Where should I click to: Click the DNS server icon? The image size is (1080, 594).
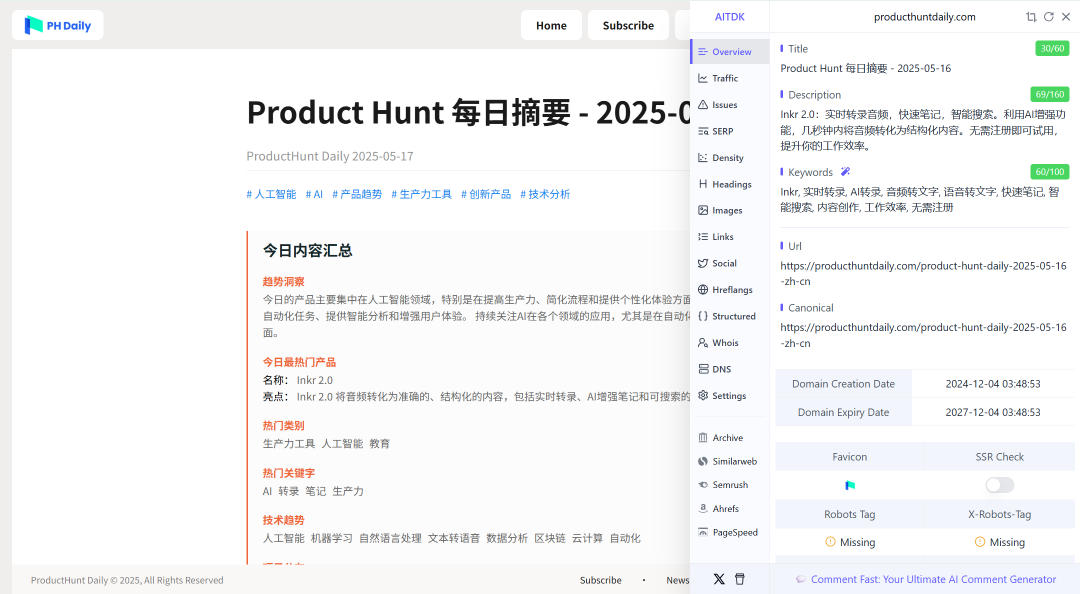[x=703, y=369]
